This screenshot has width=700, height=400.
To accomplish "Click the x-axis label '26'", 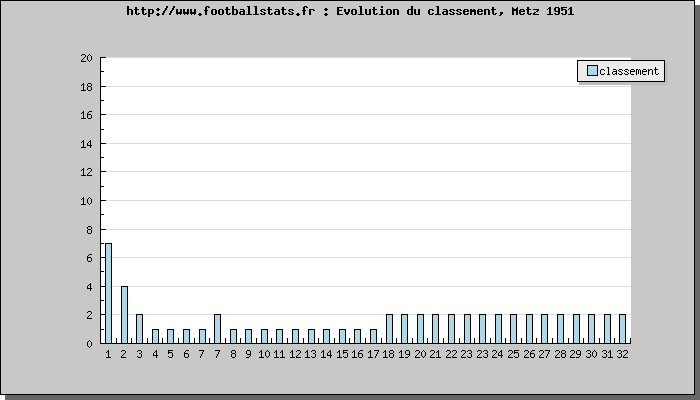I will [529, 354].
